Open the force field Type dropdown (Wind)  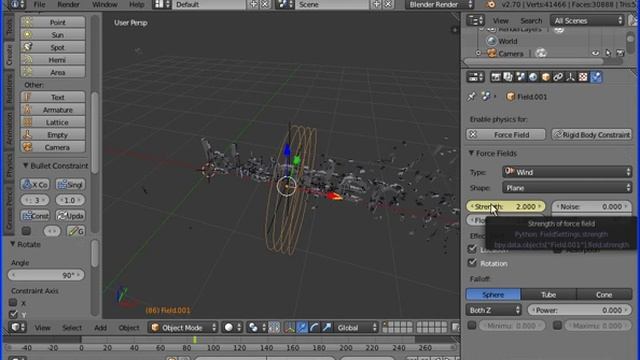tap(567, 172)
